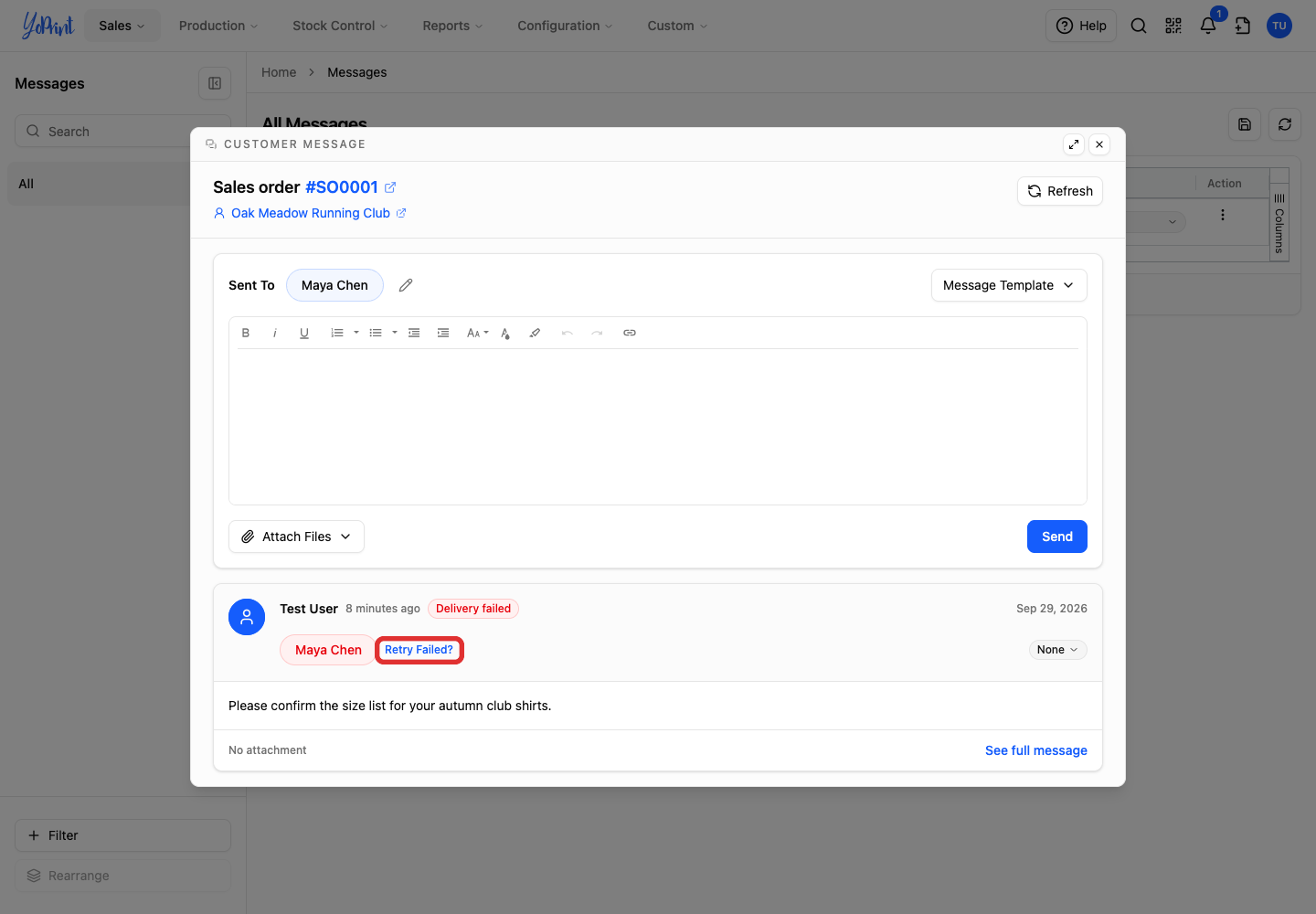
Task: Close the Customer Message dialog
Action: pyautogui.click(x=1099, y=144)
